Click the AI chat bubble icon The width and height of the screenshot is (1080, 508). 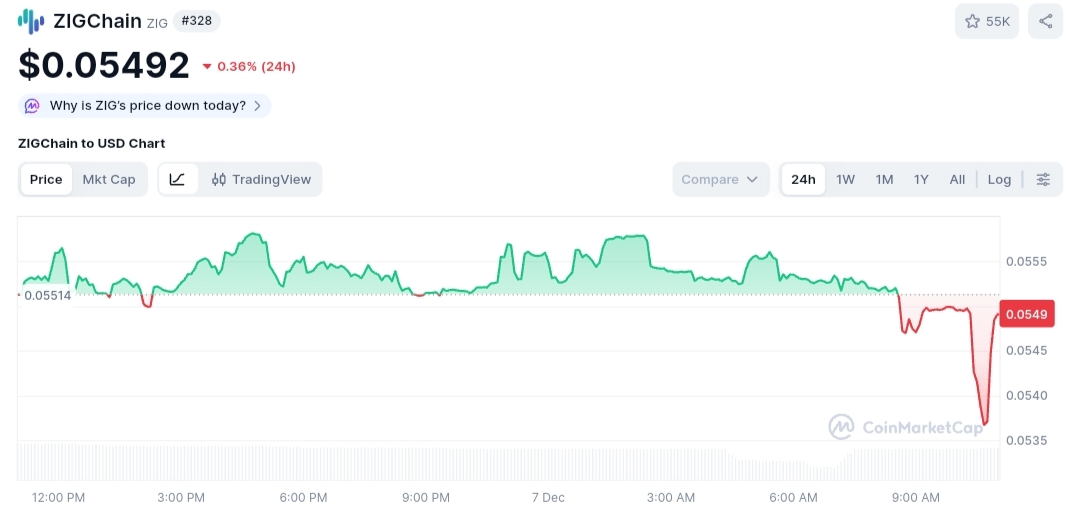(32, 106)
